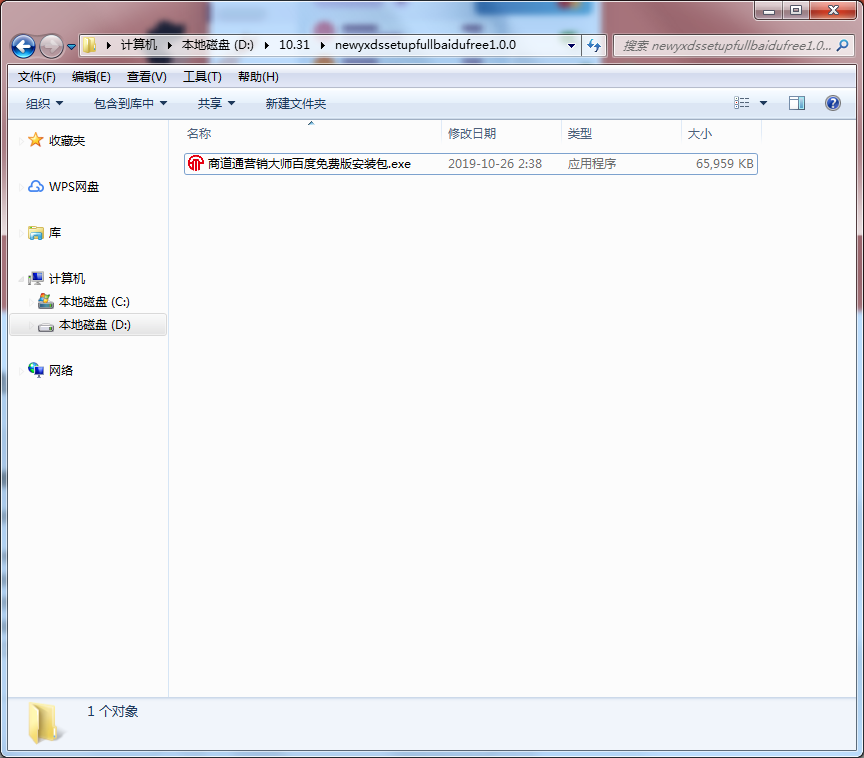This screenshot has height=758, width=864.
Task: Select WPS网盘 in the navigation pane
Action: (x=74, y=187)
